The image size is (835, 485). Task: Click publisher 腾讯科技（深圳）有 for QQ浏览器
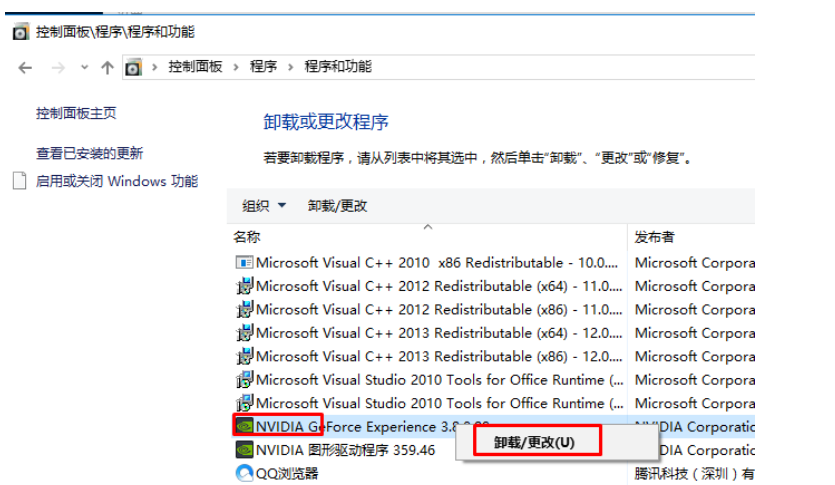[694, 473]
